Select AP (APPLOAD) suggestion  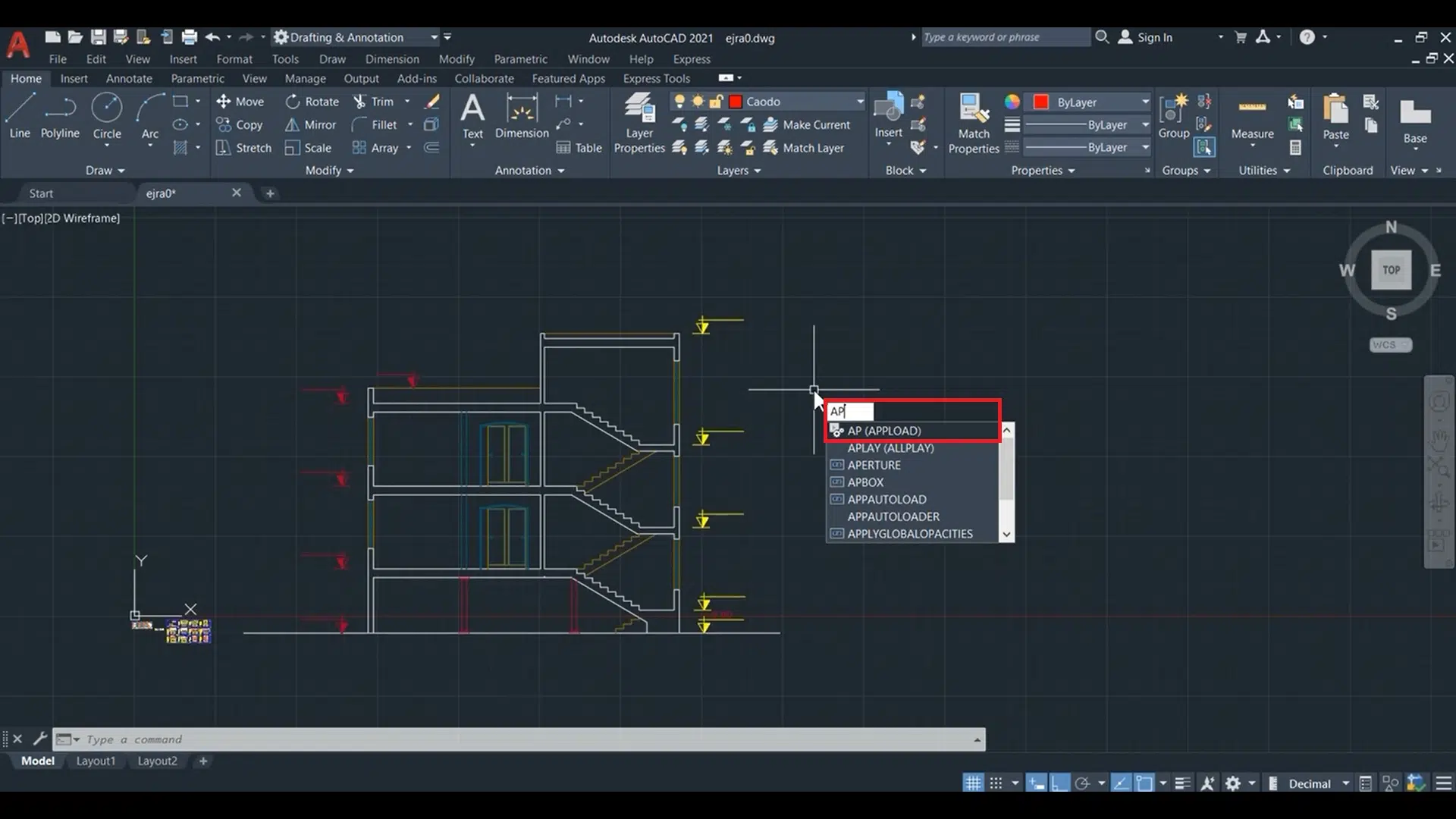[x=884, y=431]
